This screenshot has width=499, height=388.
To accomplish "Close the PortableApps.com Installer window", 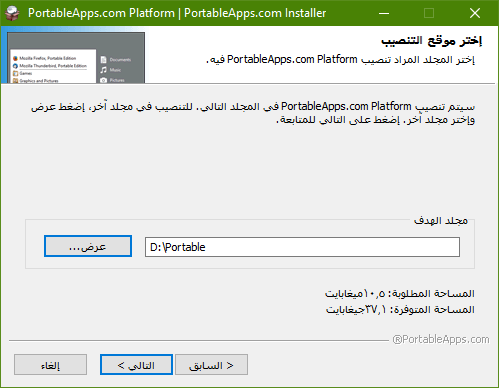I will click(x=475, y=13).
